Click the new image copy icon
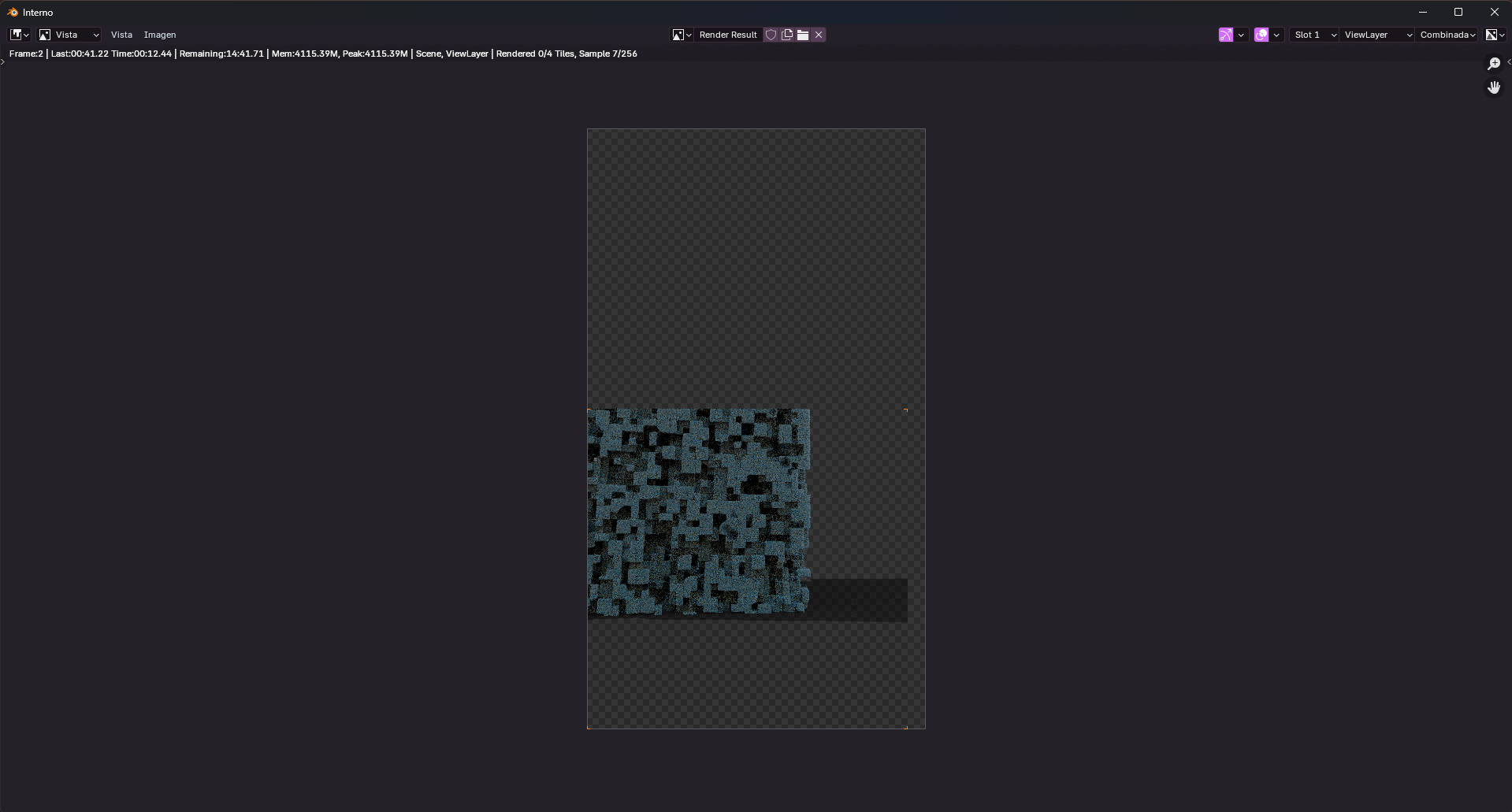The image size is (1512, 812). (787, 35)
